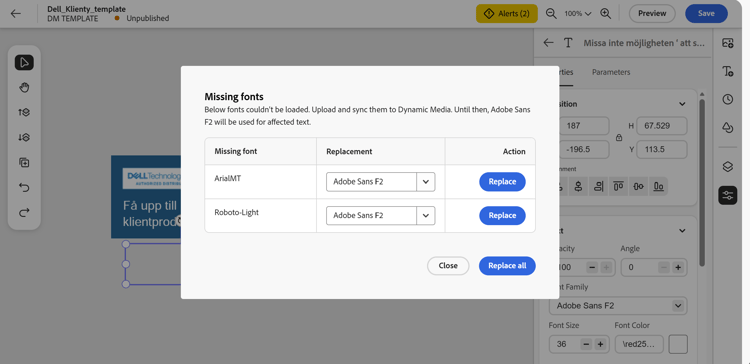750x364 pixels.
Task: Distribute horizontally alignment icon
Action: [x=638, y=187]
